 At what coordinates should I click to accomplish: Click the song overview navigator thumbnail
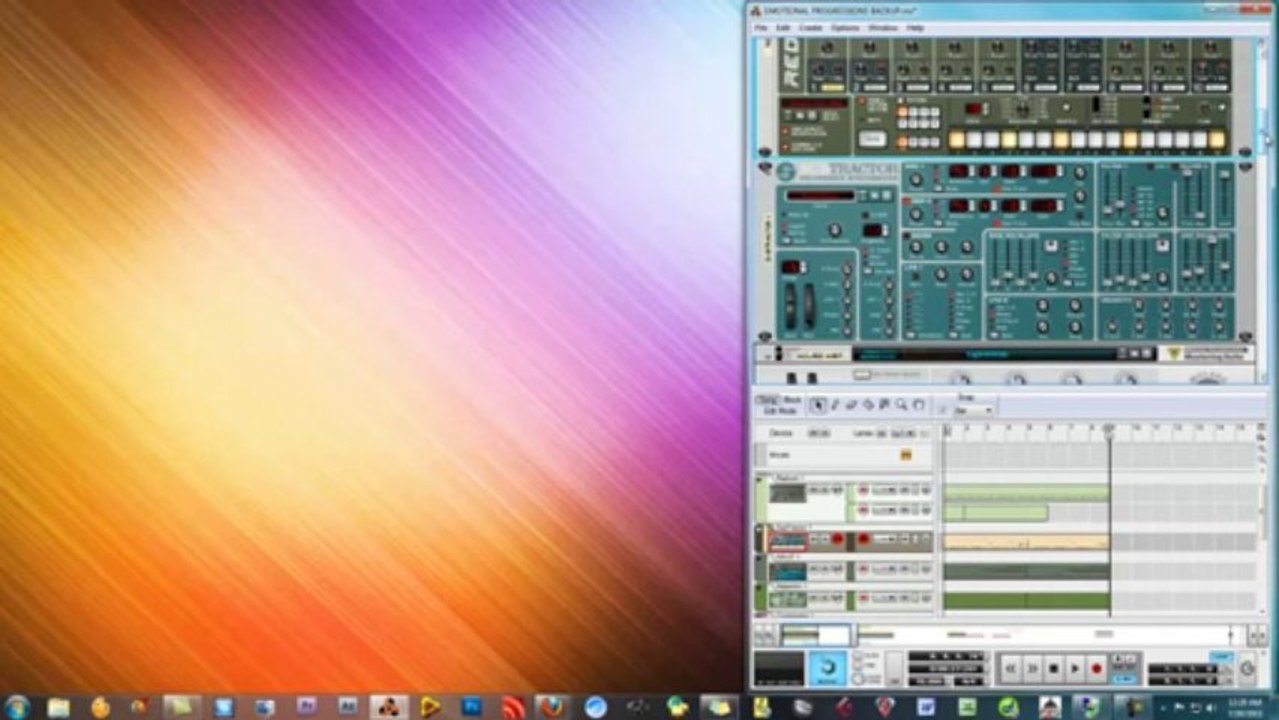click(x=815, y=634)
